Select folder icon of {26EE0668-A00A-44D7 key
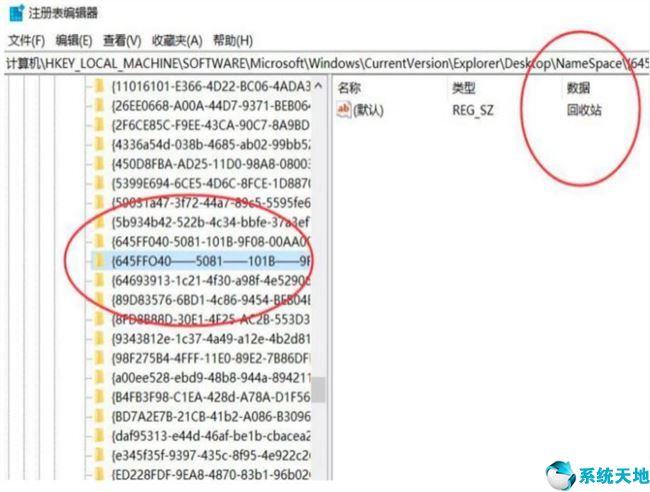Image resolution: width=650 pixels, height=492 pixels. click(99, 106)
